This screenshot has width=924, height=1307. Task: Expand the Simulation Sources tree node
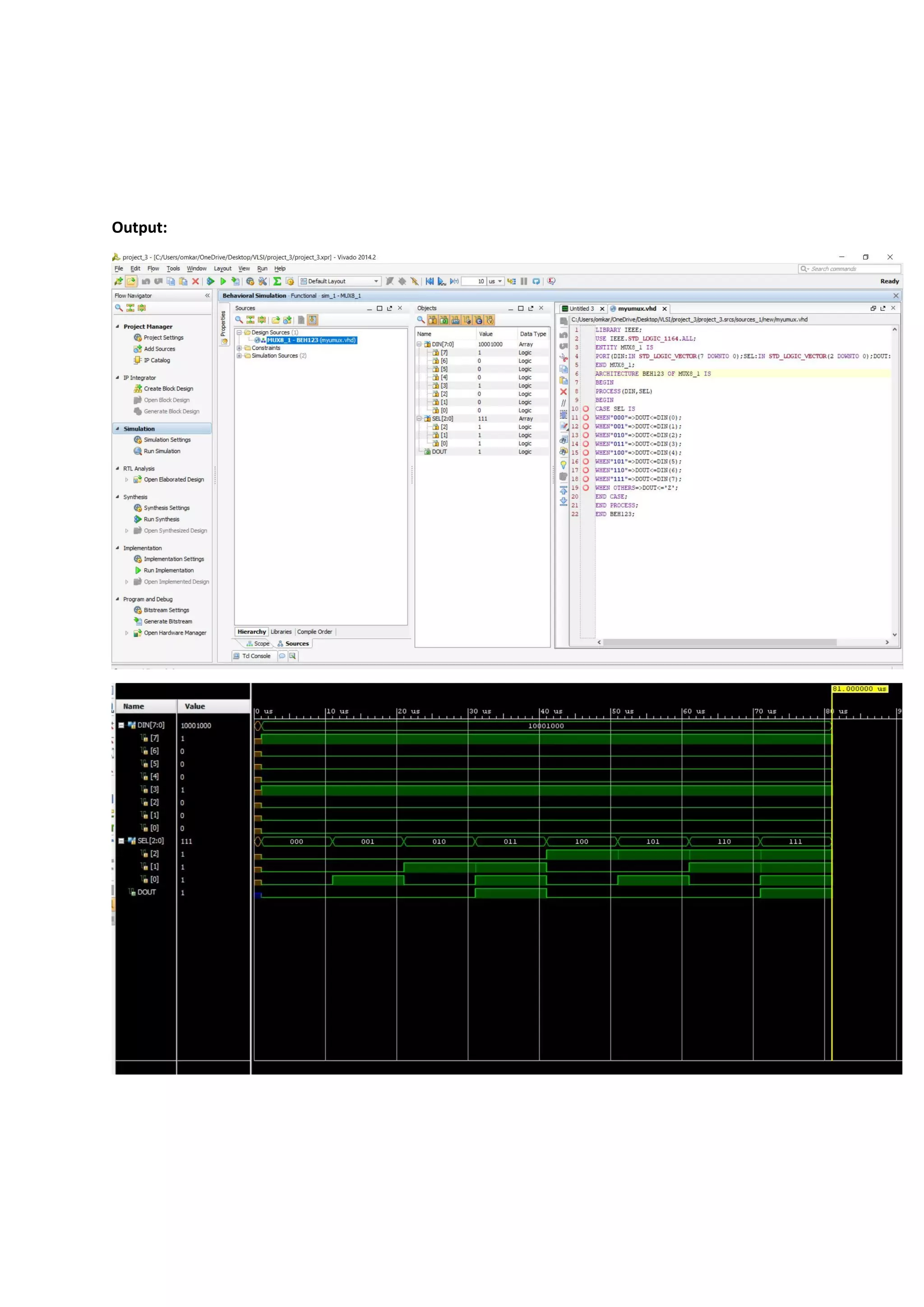(240, 356)
